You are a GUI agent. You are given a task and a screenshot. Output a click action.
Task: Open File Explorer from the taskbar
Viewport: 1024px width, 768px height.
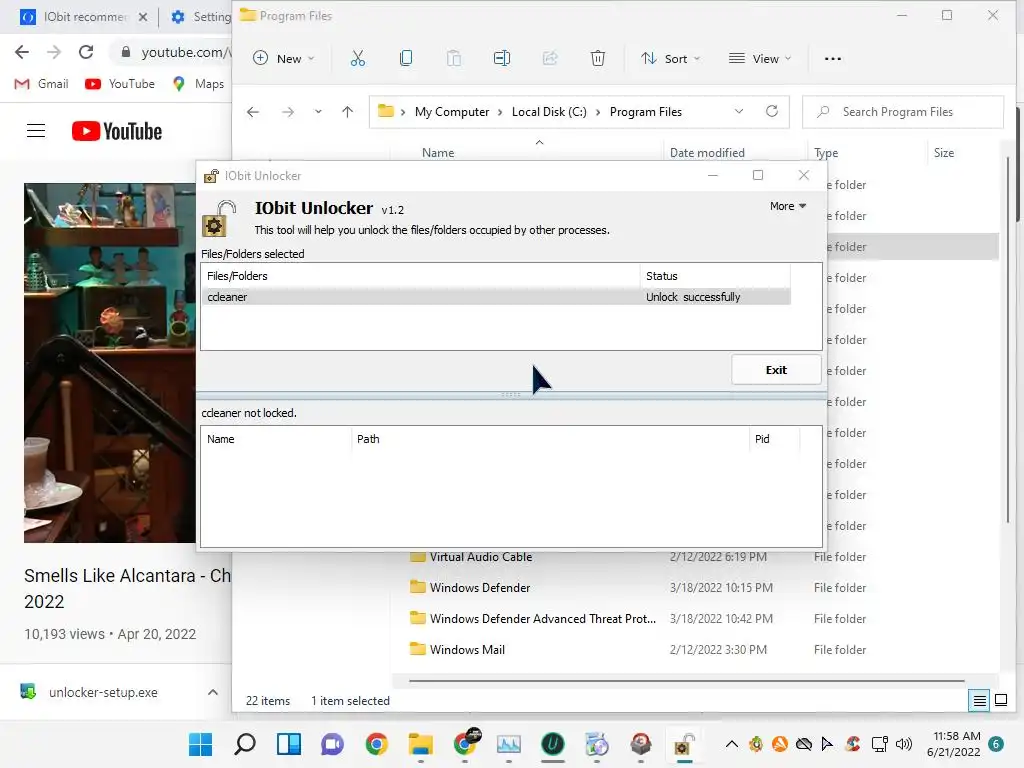click(x=421, y=744)
